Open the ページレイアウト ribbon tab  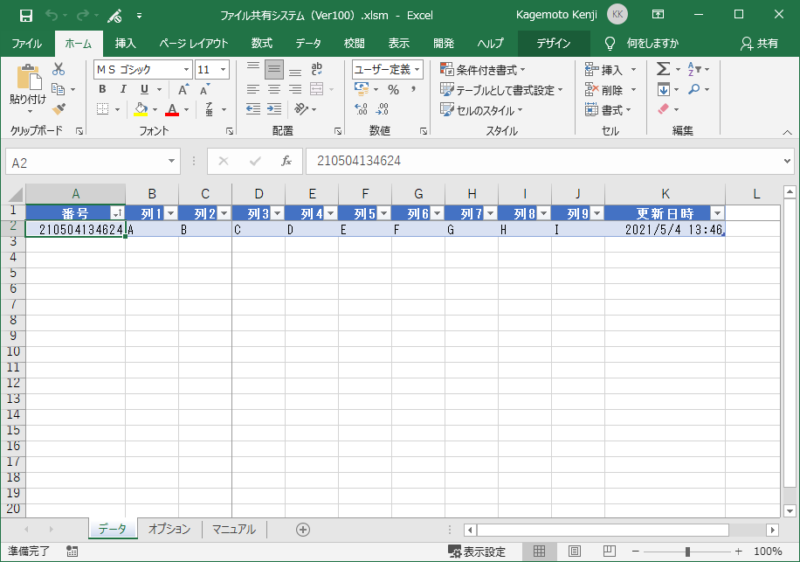point(193,43)
